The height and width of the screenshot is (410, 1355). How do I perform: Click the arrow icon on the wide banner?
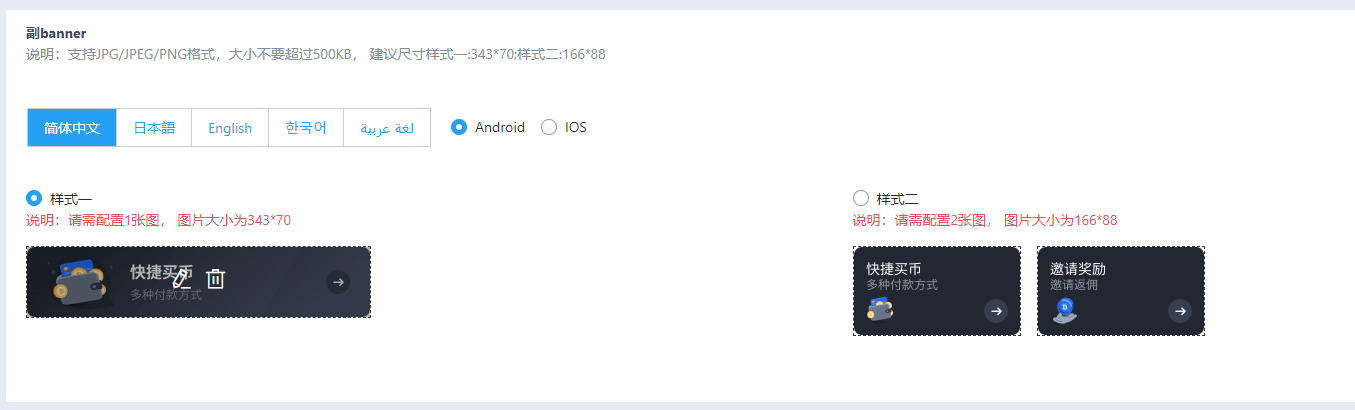[x=338, y=282]
